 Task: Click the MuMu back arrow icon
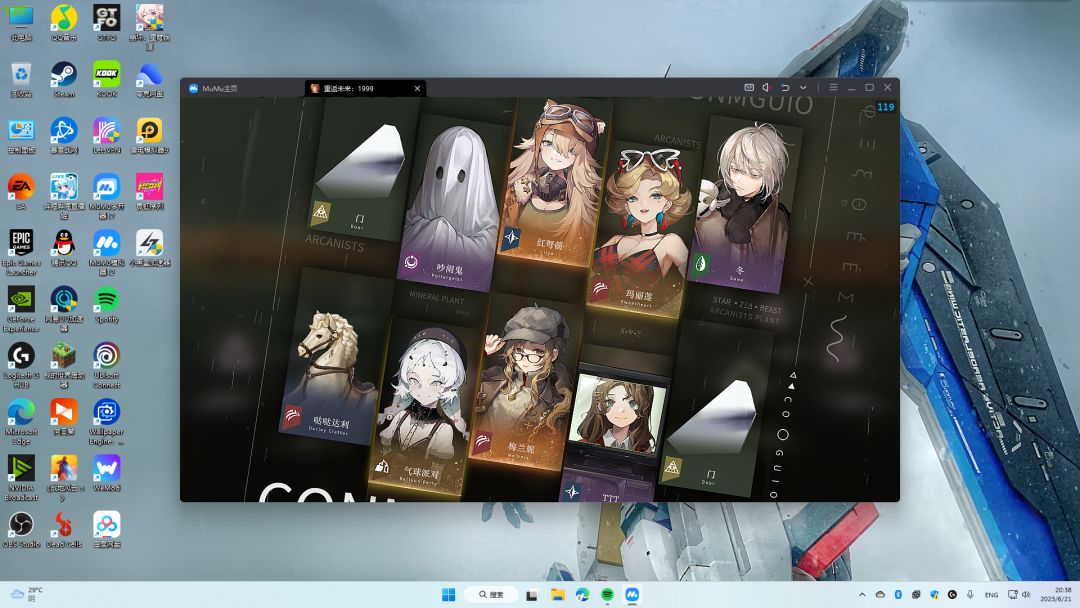point(785,87)
